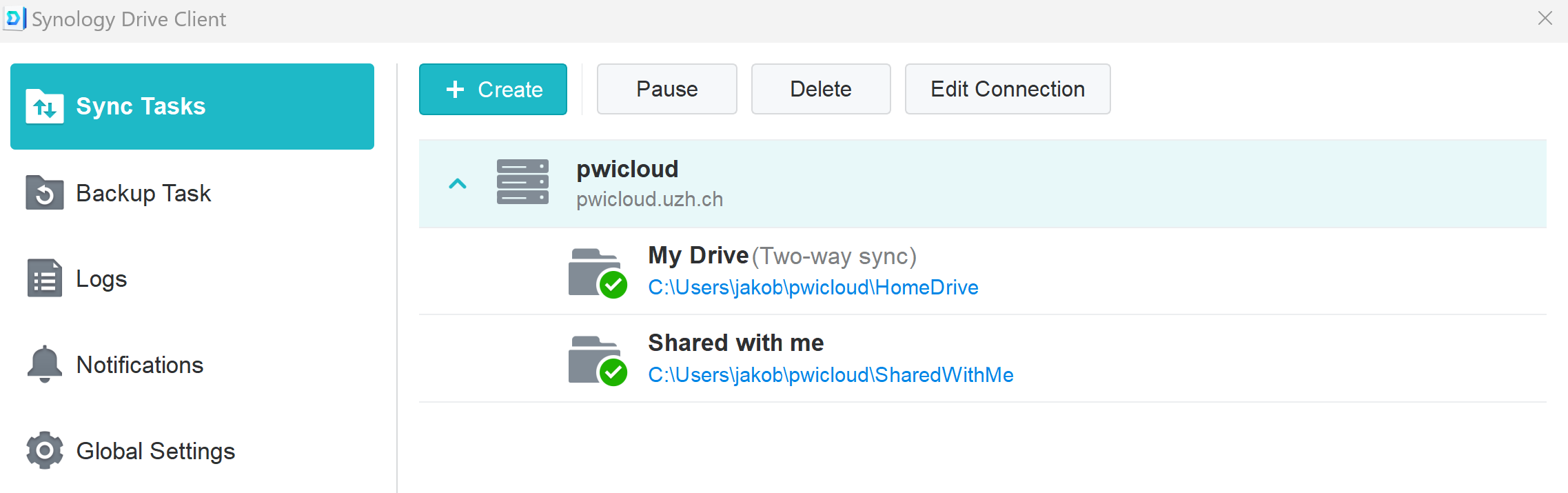This screenshot has height=493, width=1568.
Task: Click the plus icon on Create
Action: (x=455, y=89)
